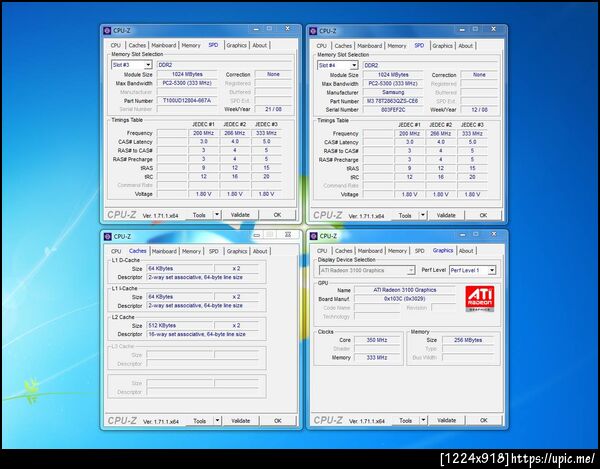
Task: Open Caches tab in Slot #3 window
Action: (x=137, y=45)
